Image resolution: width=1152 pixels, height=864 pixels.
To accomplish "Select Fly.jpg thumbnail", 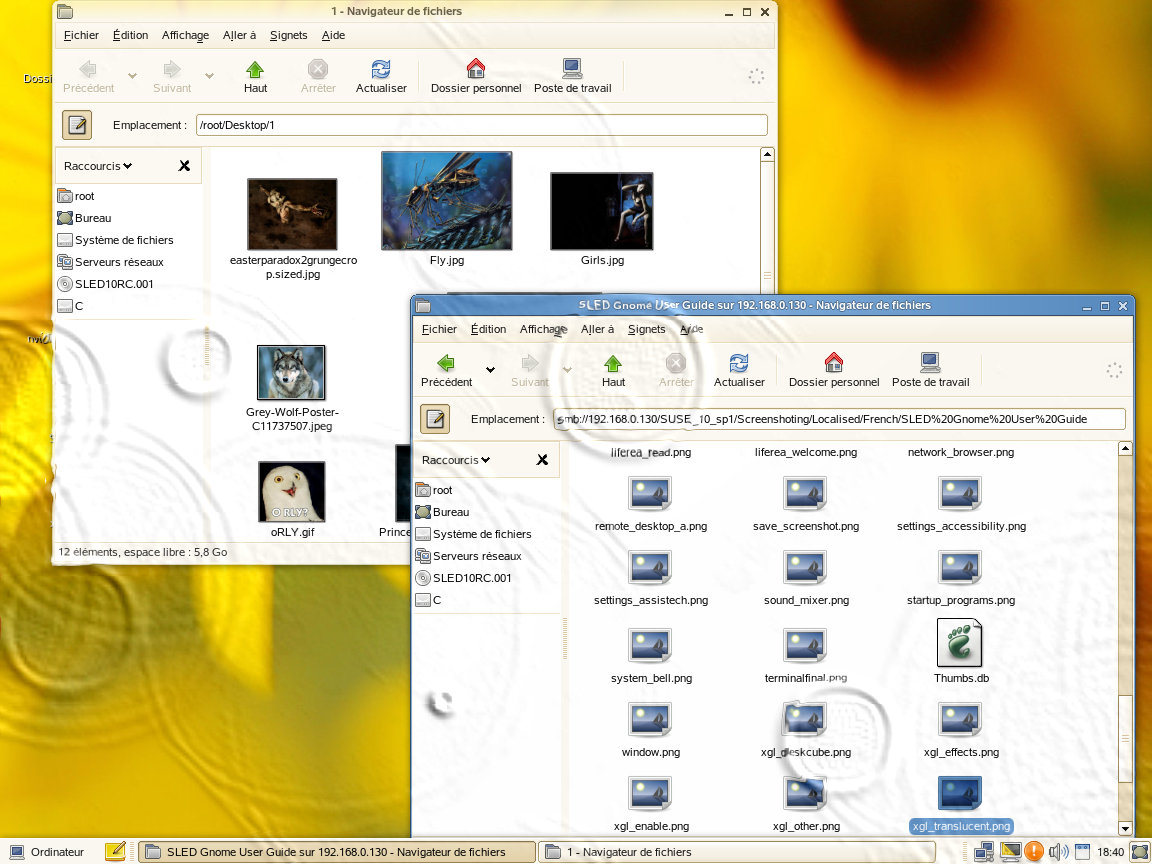I will pyautogui.click(x=447, y=201).
